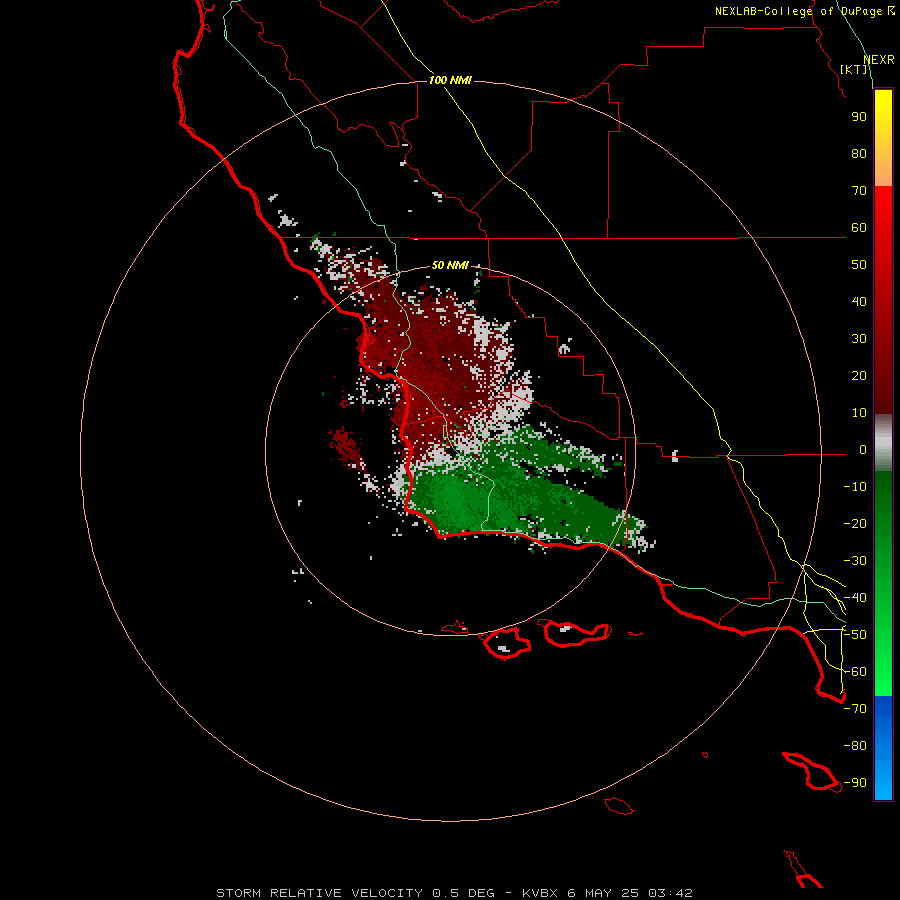Screen dimensions: 900x900
Task: Click the yellow top segment of the velocity color bar
Action: [883, 138]
